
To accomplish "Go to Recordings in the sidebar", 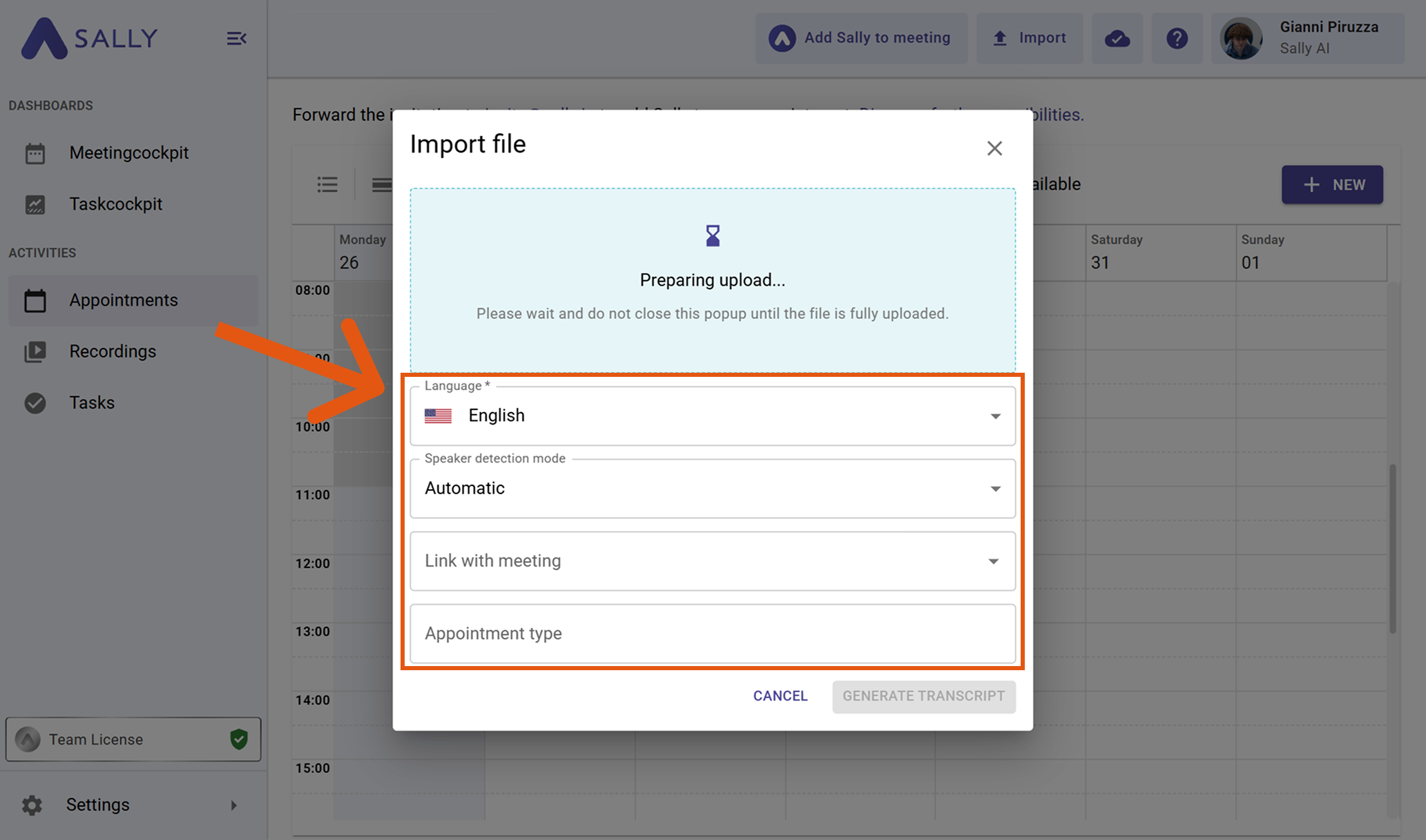I will (x=113, y=351).
